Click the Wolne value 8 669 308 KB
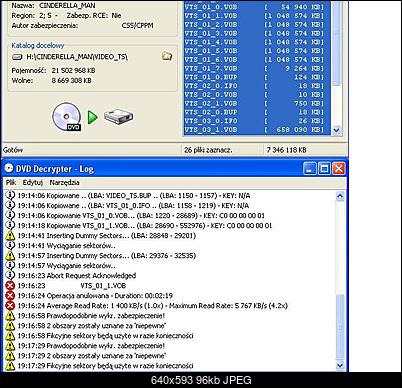This screenshot has height=388, width=402. tap(71, 80)
